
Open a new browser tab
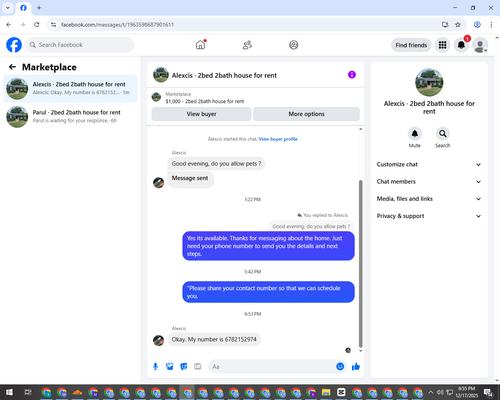39,8
